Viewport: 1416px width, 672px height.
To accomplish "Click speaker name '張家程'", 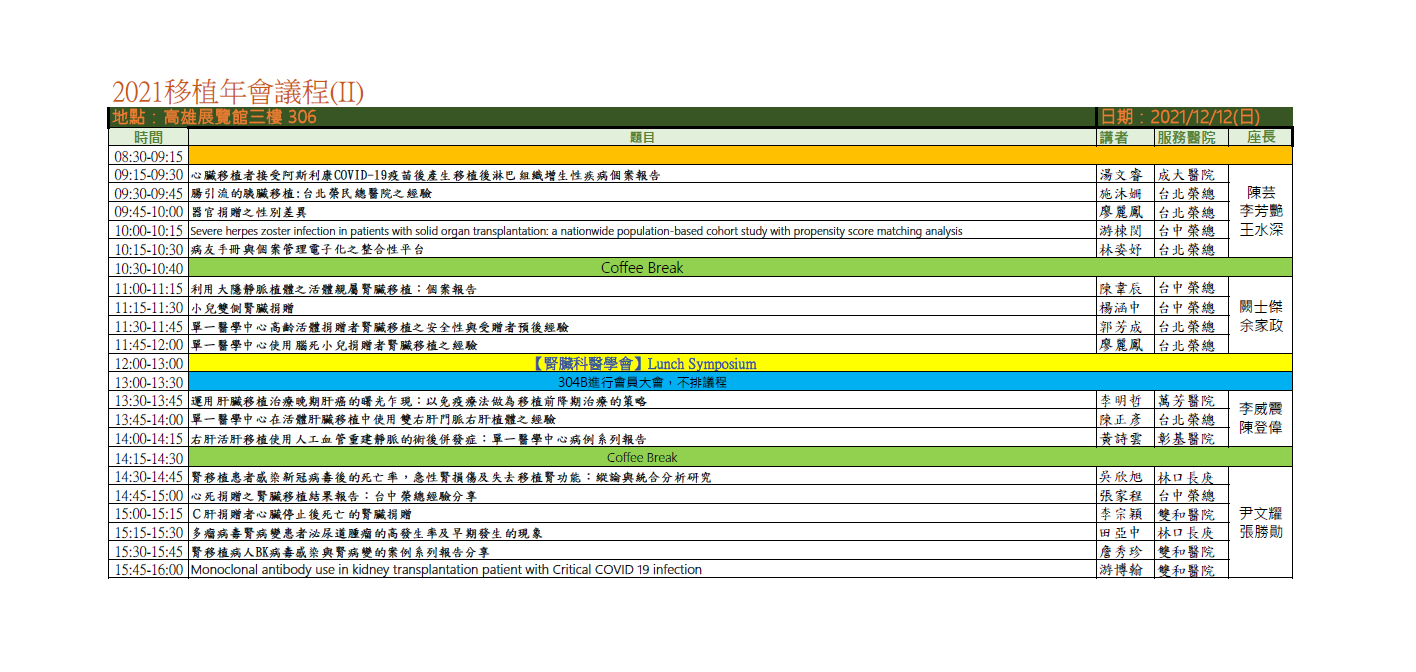I will pos(1119,495).
